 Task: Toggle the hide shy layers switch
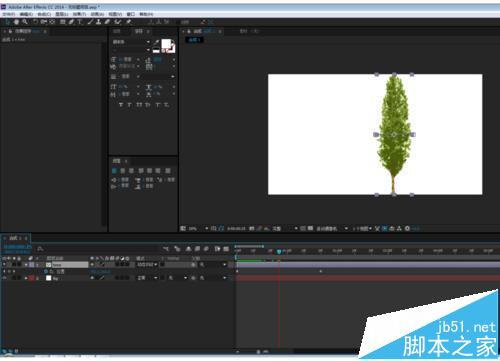[189, 249]
